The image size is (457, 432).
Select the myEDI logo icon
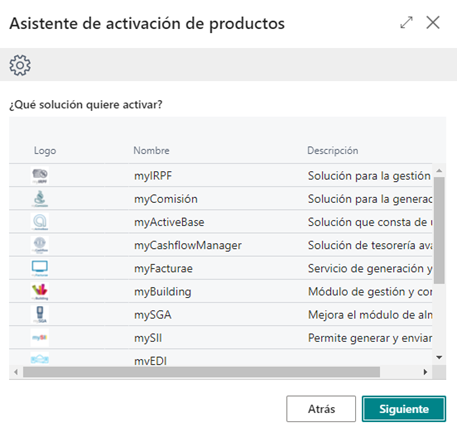tap(40, 359)
